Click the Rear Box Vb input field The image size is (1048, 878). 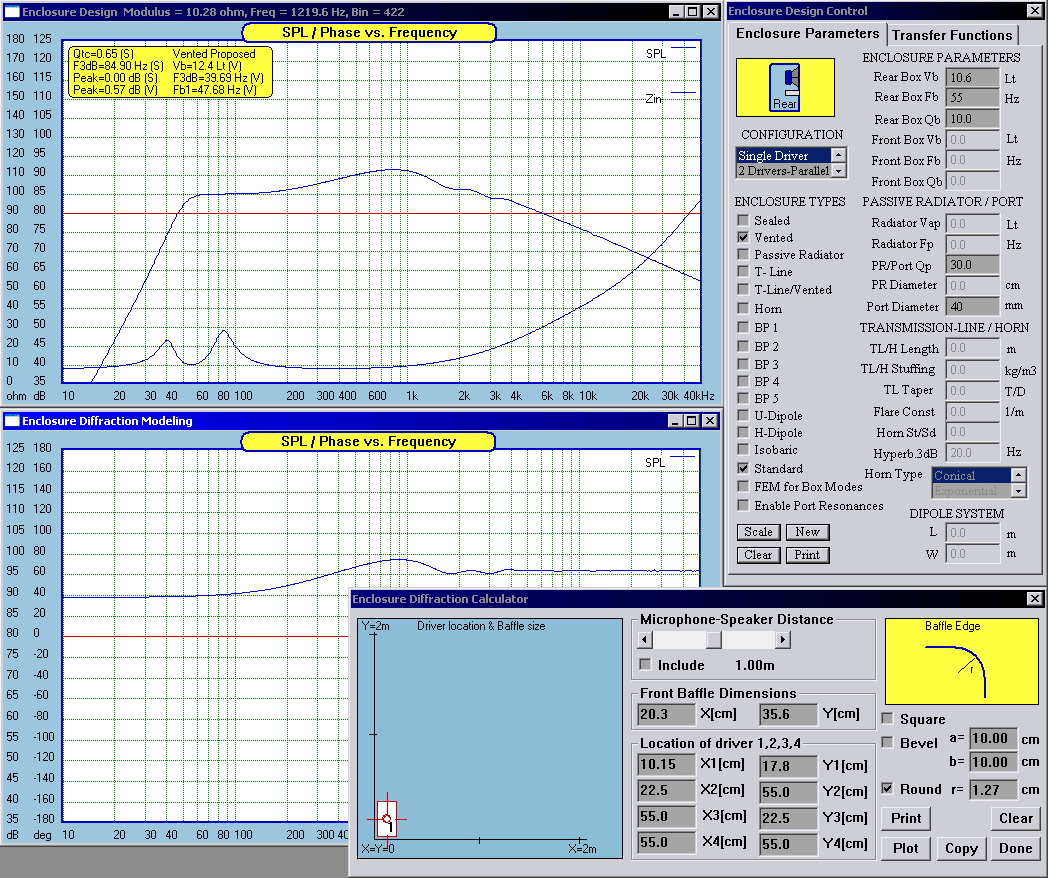coord(972,77)
